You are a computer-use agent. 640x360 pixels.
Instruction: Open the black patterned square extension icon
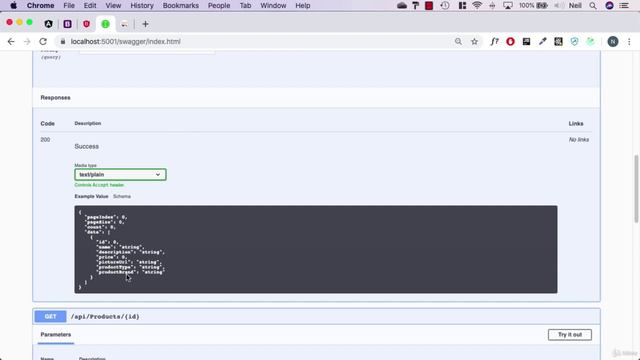pos(558,42)
